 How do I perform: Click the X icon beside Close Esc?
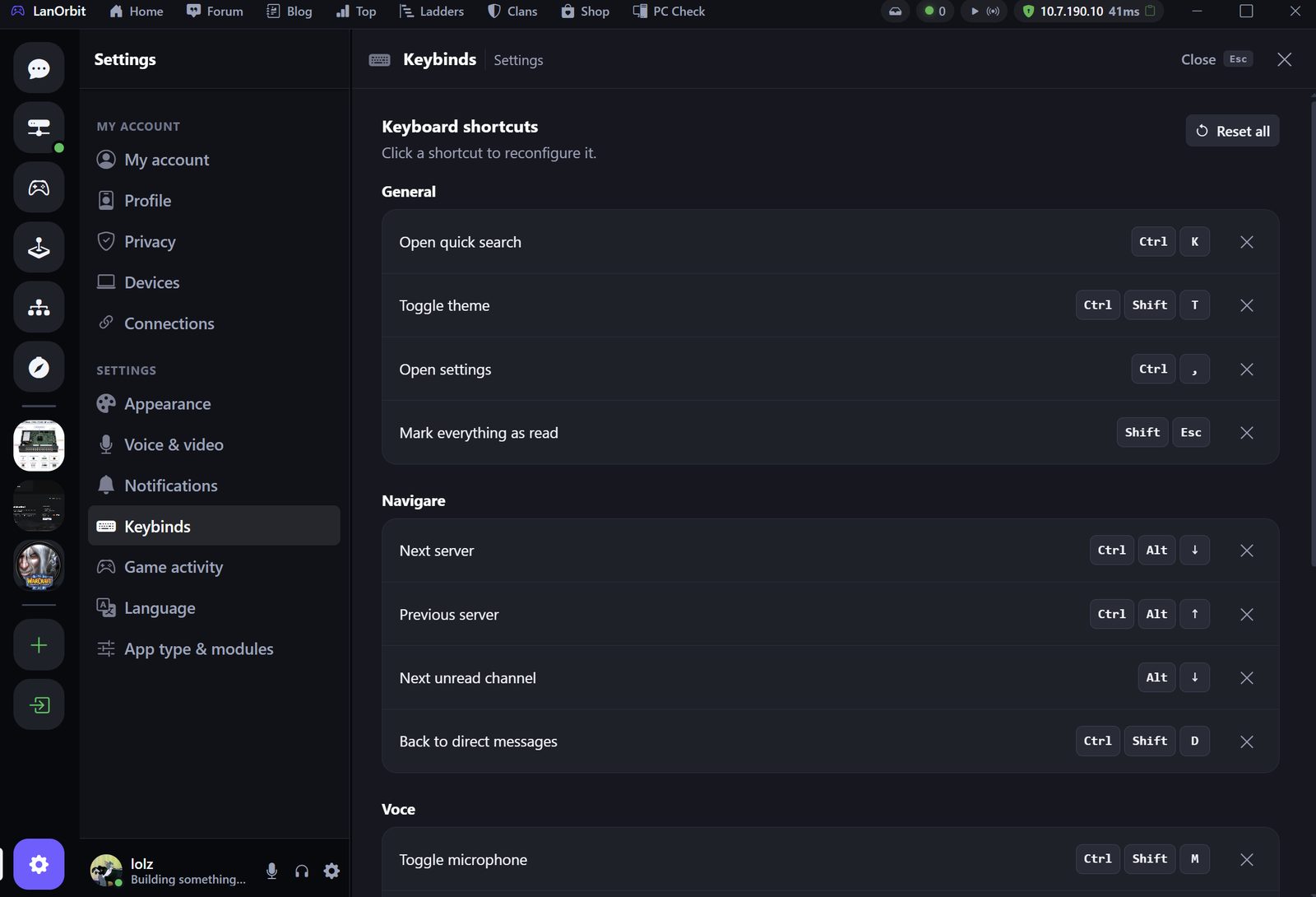(1284, 59)
